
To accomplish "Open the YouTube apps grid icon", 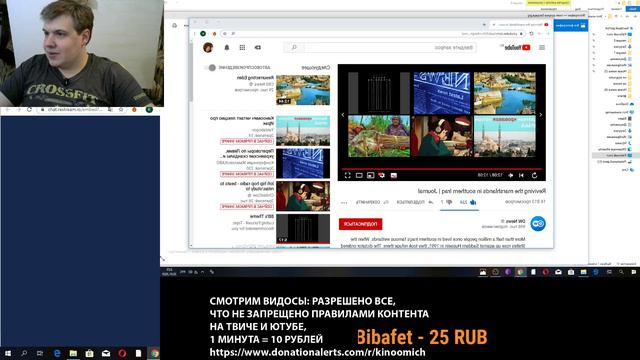I will point(242,48).
